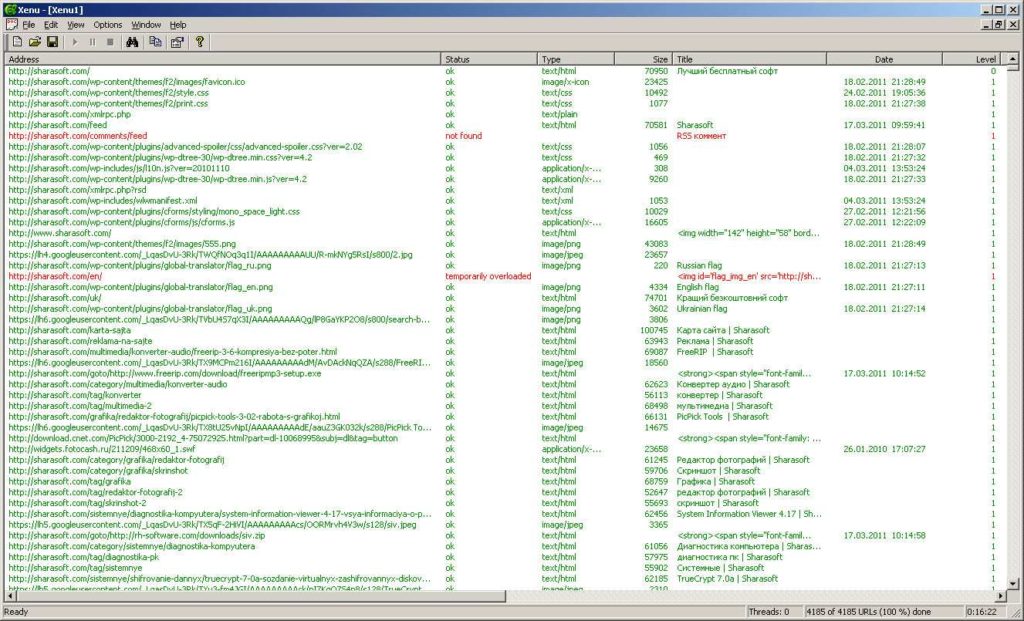
Task: Click the New document toolbar icon
Action: pyautogui.click(x=18, y=42)
